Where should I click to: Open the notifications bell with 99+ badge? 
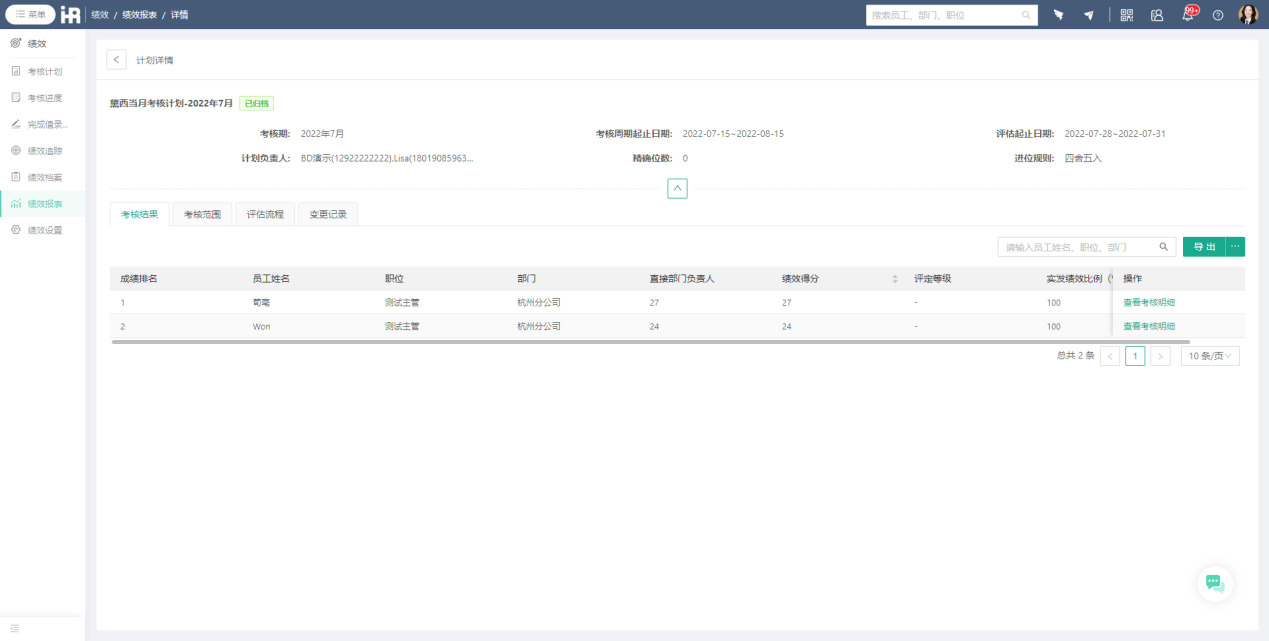[x=1187, y=15]
